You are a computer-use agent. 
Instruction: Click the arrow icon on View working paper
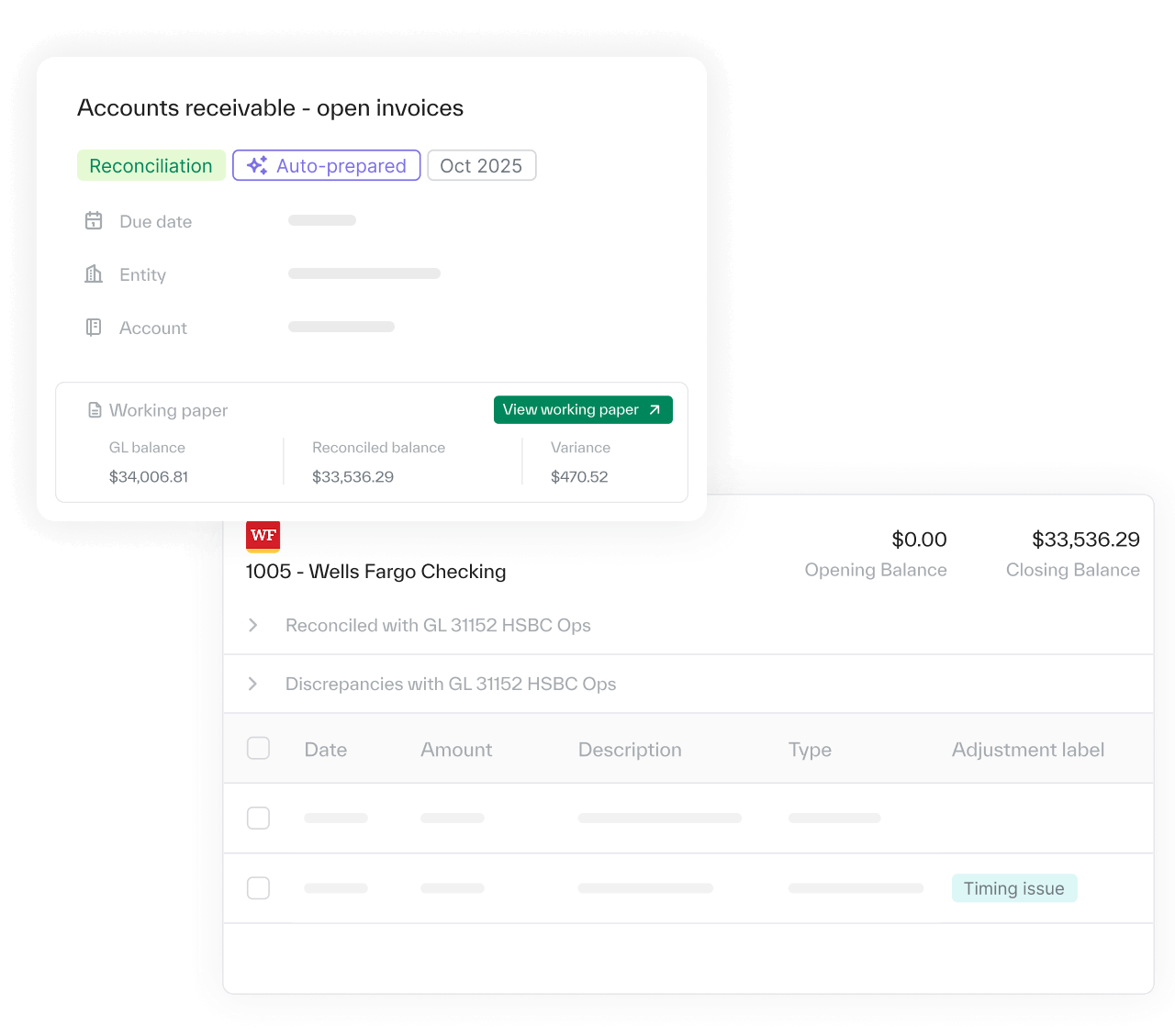point(655,410)
